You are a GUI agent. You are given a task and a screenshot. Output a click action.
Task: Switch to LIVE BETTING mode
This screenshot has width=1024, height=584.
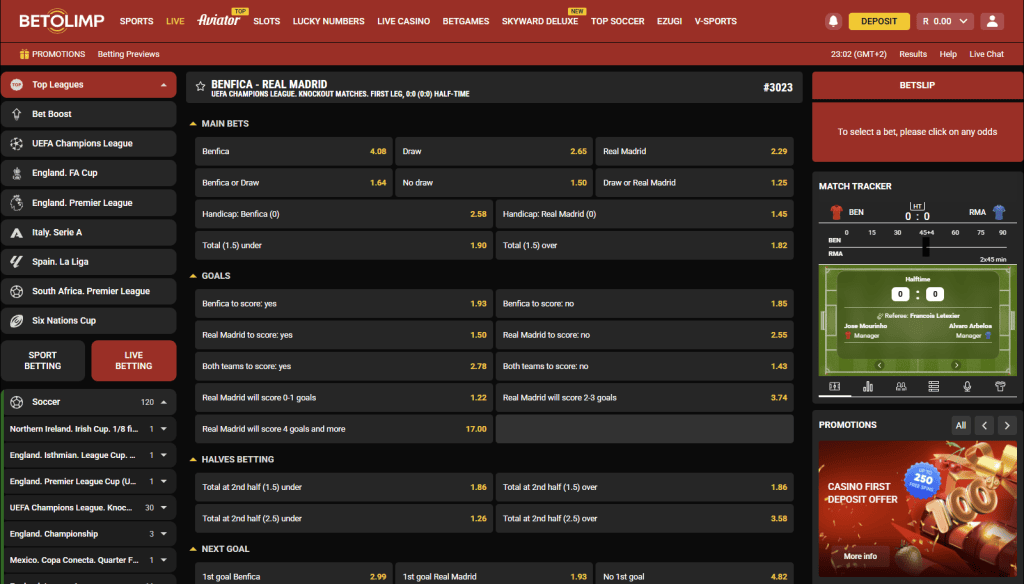(x=134, y=361)
